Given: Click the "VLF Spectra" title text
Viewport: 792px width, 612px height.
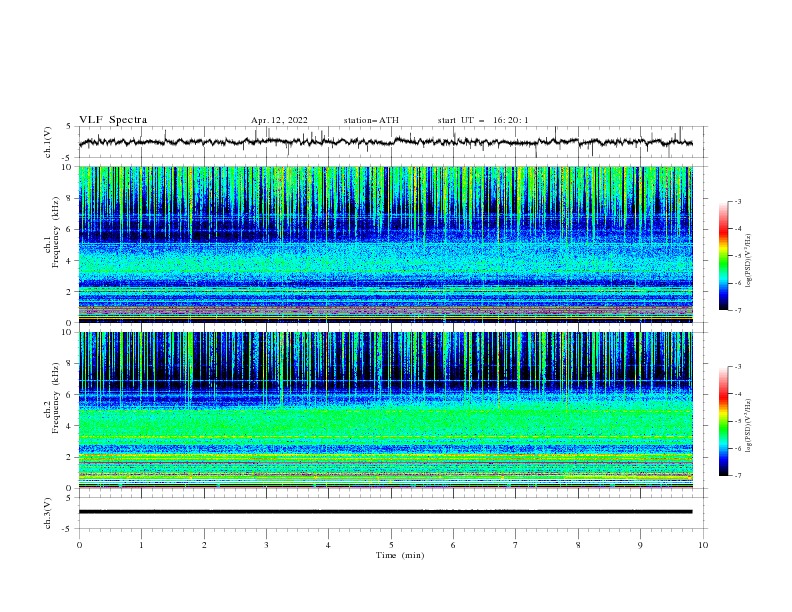Looking at the screenshot, I should pos(113,120).
